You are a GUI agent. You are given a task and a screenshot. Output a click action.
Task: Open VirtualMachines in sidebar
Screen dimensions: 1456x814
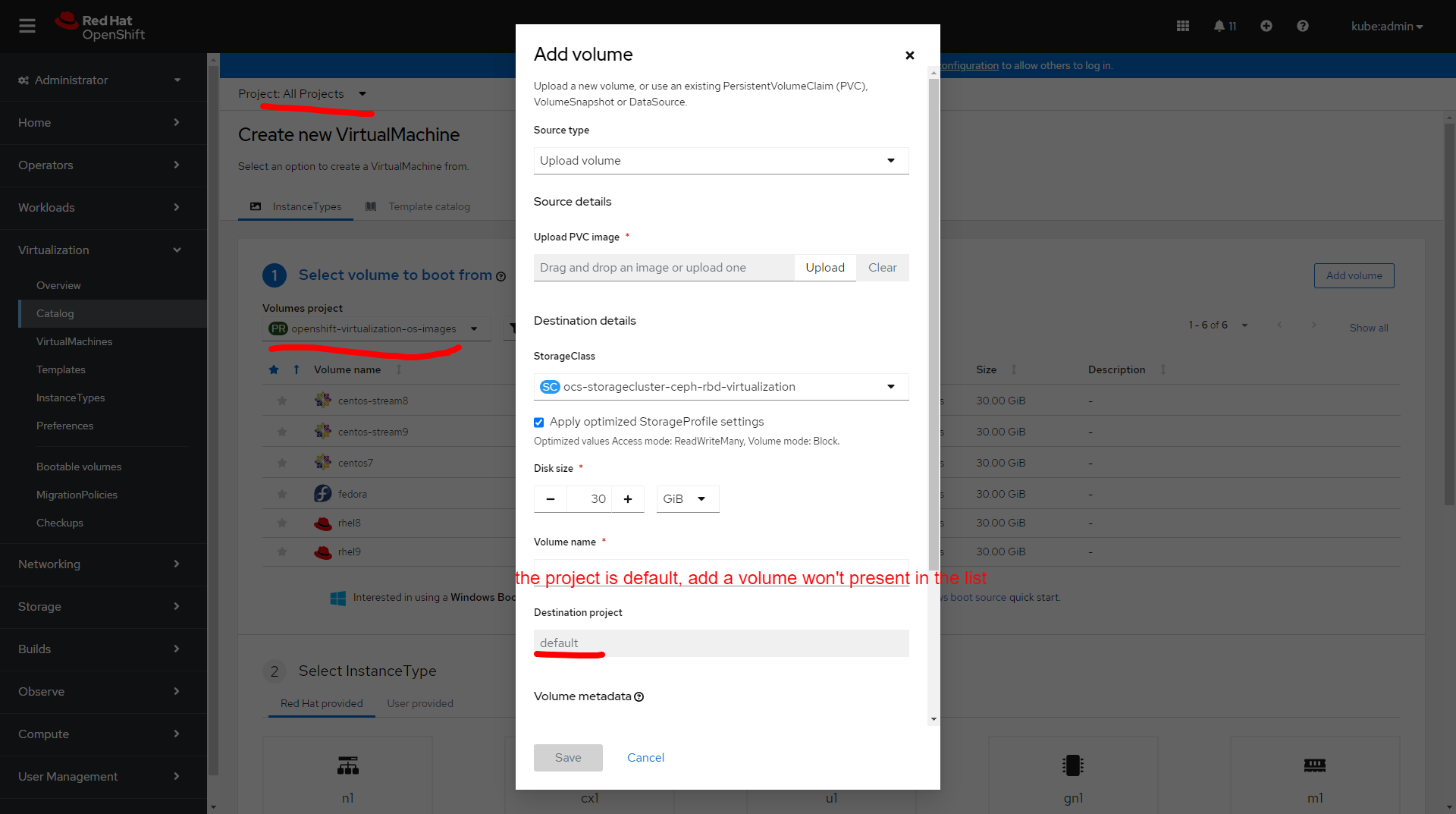(74, 342)
